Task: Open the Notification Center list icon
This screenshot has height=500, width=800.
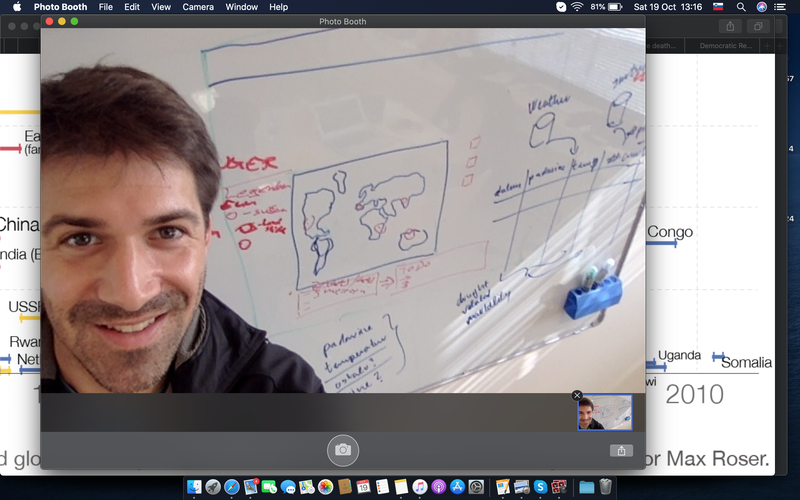Action: coord(784,7)
